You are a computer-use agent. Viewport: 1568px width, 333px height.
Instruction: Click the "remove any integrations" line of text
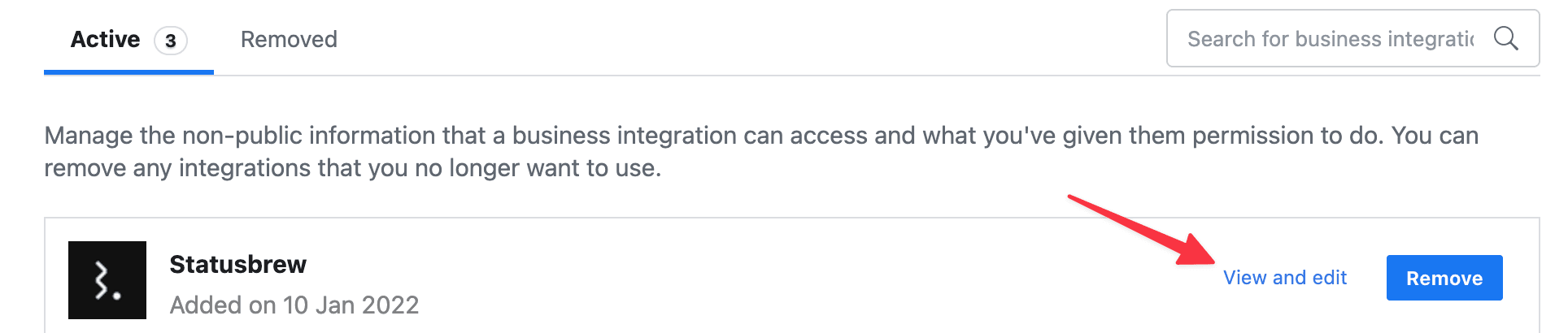352,168
